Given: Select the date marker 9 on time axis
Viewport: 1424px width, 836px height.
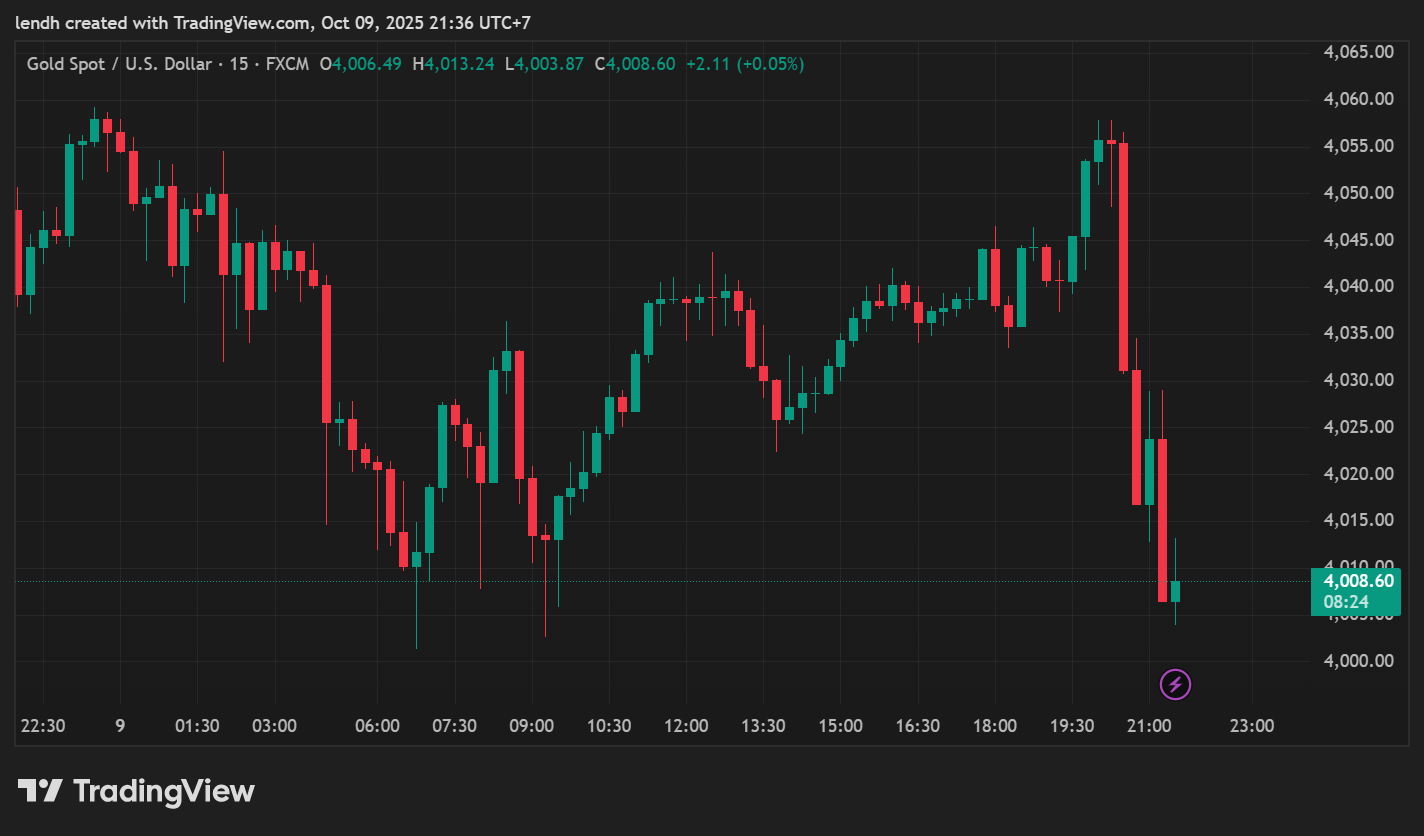Looking at the screenshot, I should click(x=120, y=726).
